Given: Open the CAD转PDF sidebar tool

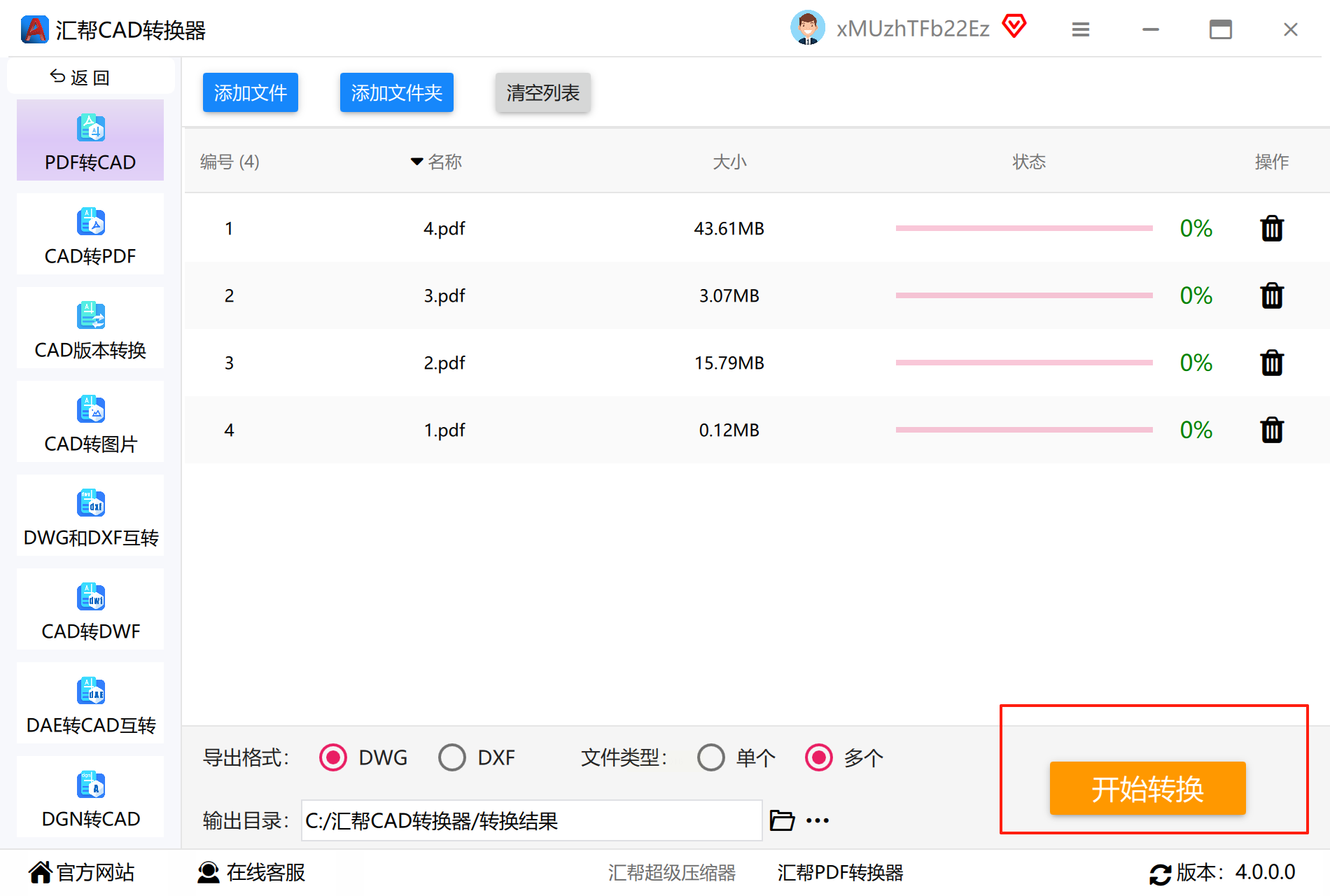Looking at the screenshot, I should [90, 235].
